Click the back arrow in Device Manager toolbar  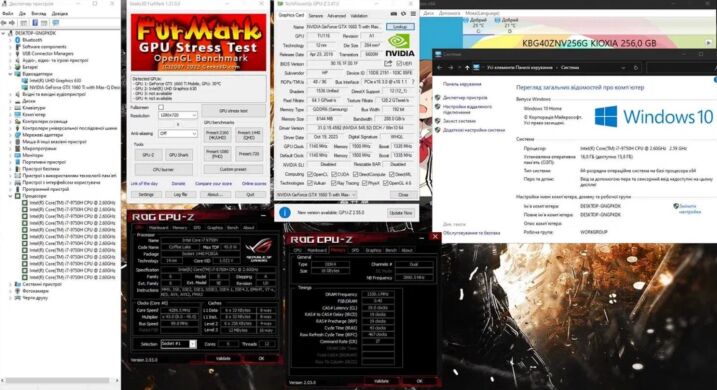5,22
